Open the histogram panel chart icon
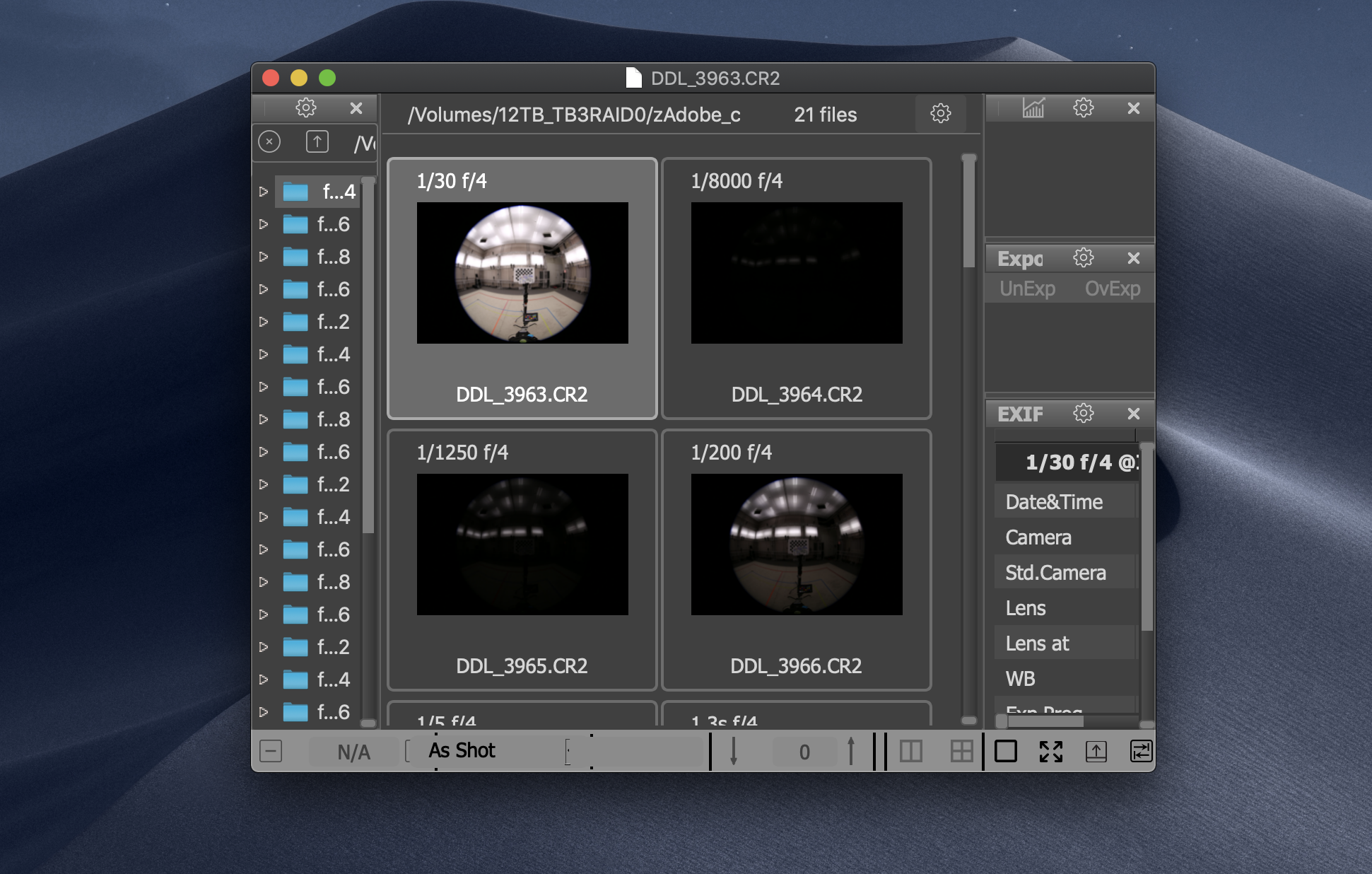Viewport: 1372px width, 874px height. coord(1033,108)
